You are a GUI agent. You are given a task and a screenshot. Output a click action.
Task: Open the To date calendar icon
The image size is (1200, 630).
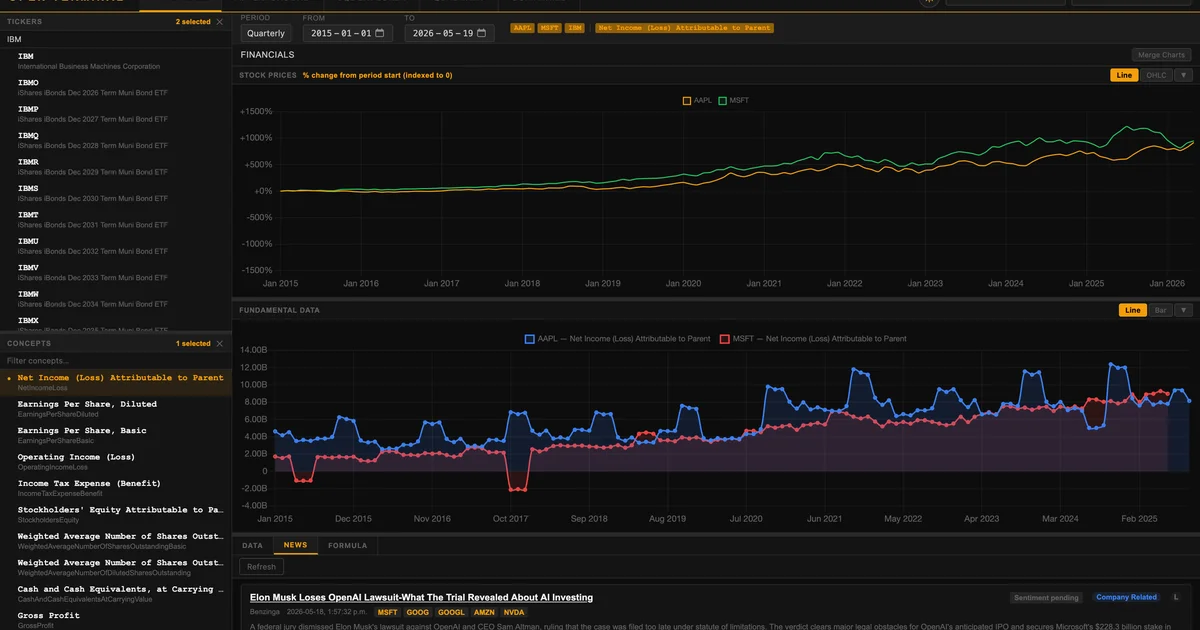pyautogui.click(x=482, y=33)
